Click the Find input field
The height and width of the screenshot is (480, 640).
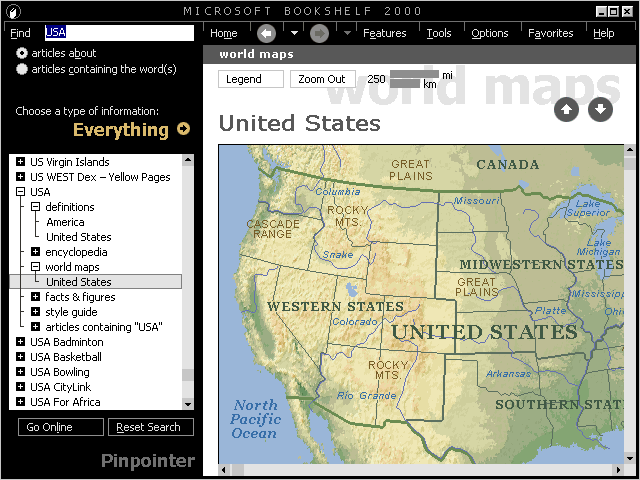119,33
